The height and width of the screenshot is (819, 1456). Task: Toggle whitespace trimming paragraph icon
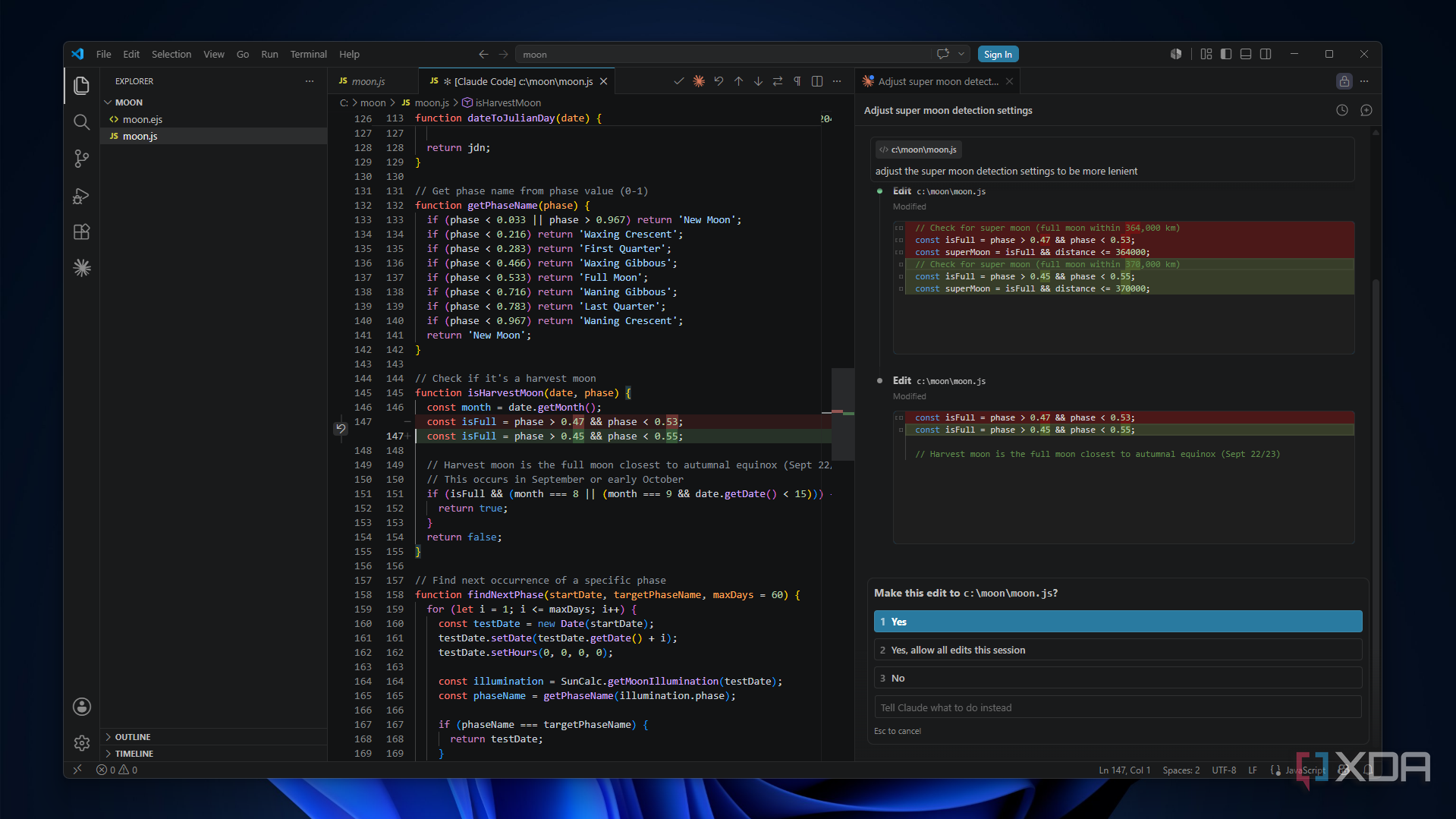click(797, 81)
